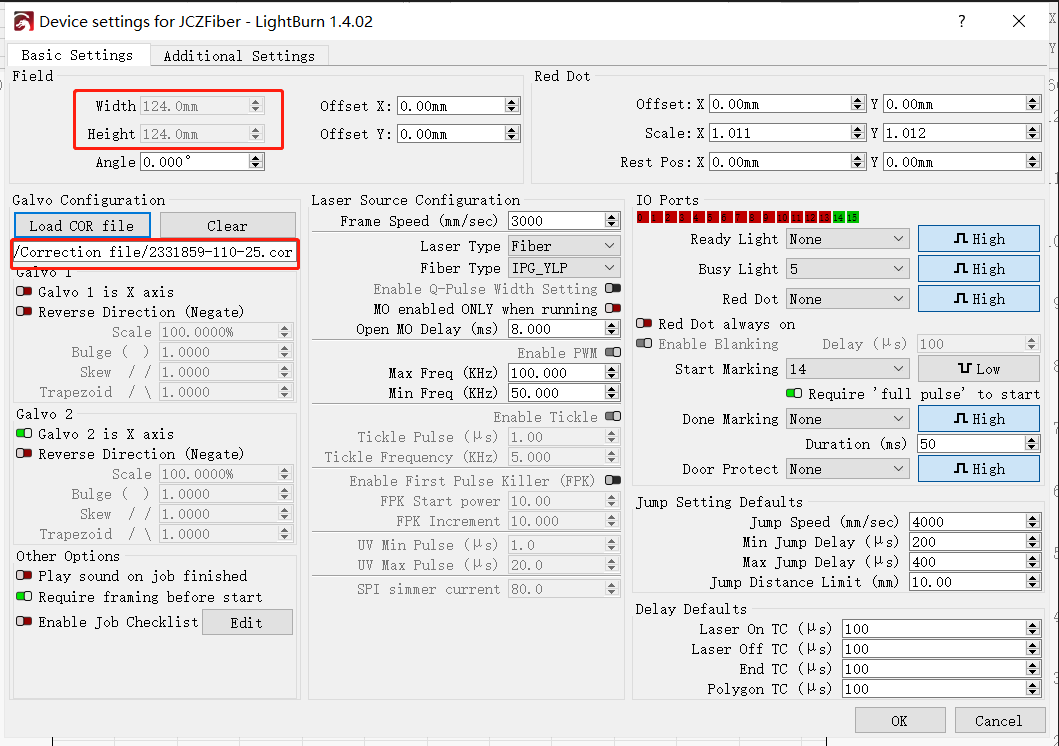Toggle Done Marking High polarity button
Screen dimensions: 1059x746
(x=979, y=419)
